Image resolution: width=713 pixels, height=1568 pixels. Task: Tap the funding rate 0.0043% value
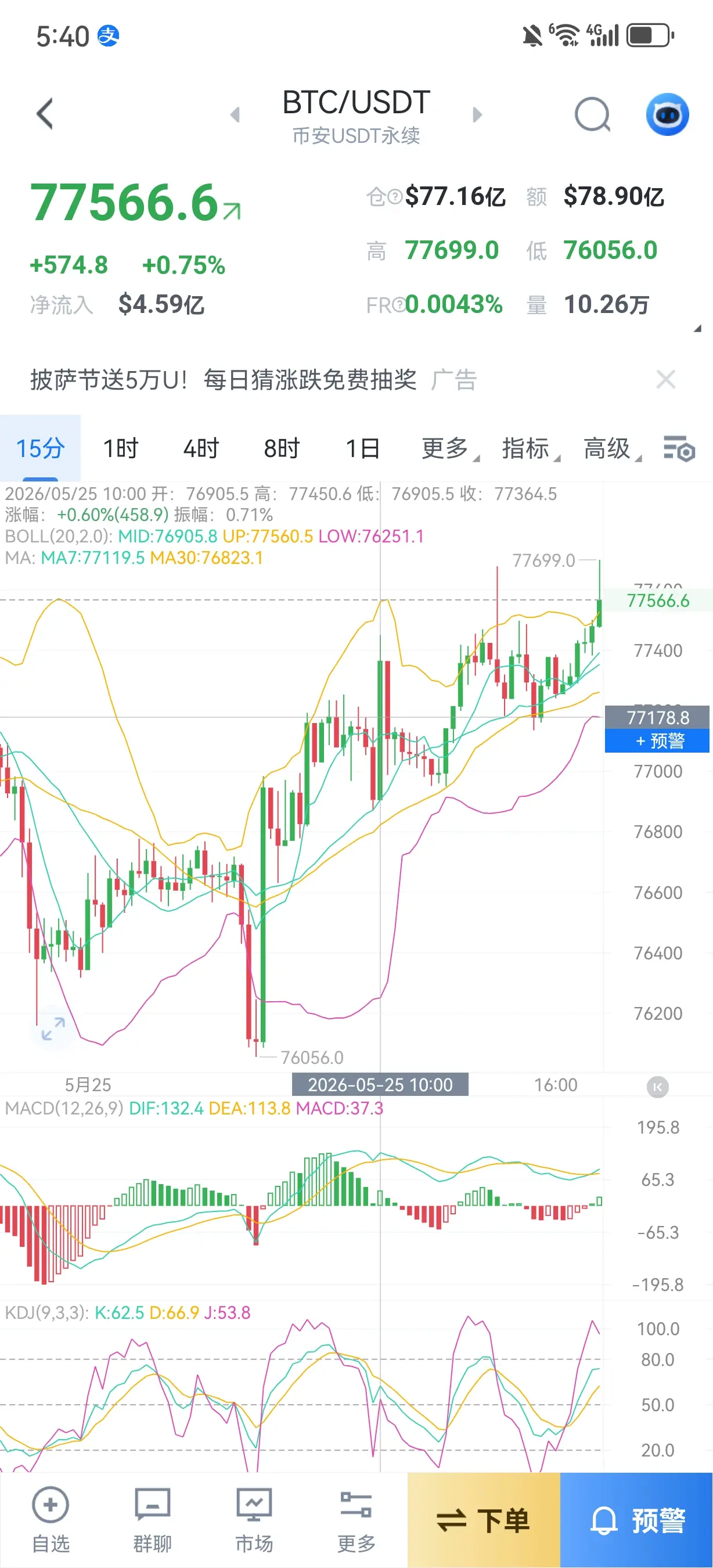click(454, 304)
